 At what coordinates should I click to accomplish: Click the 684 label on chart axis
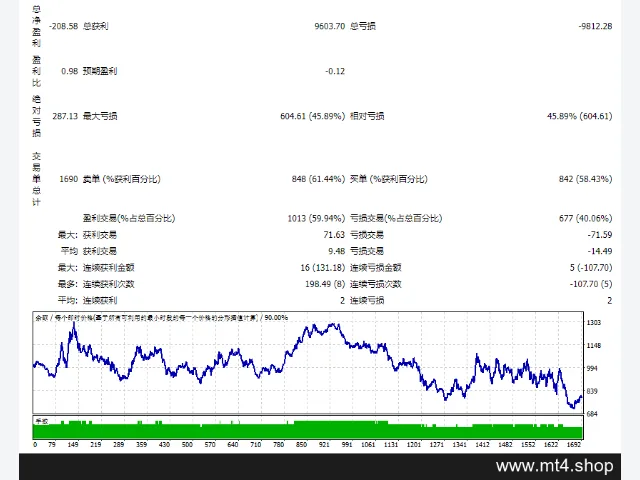pyautogui.click(x=592, y=414)
